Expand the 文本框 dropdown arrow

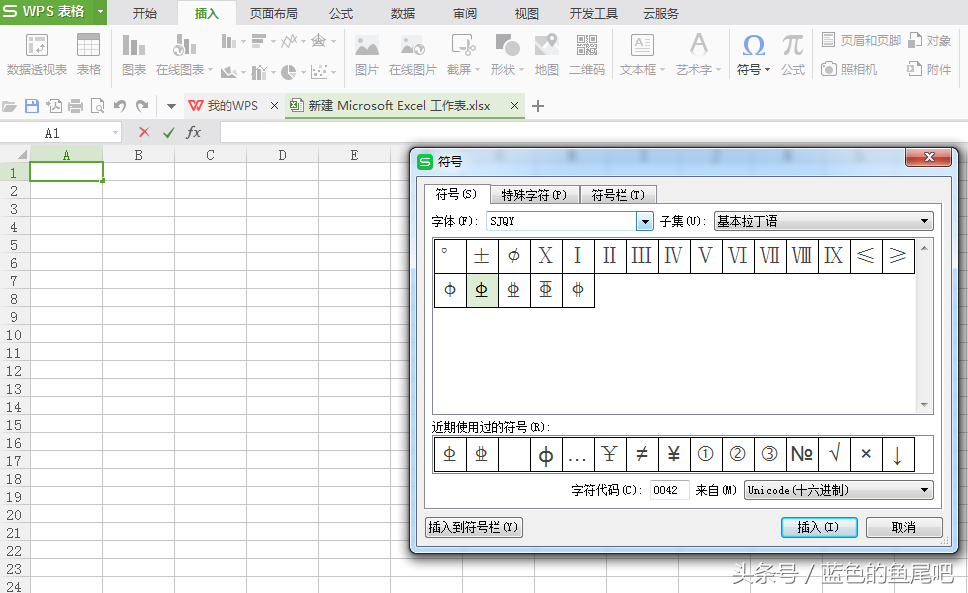[x=662, y=70]
